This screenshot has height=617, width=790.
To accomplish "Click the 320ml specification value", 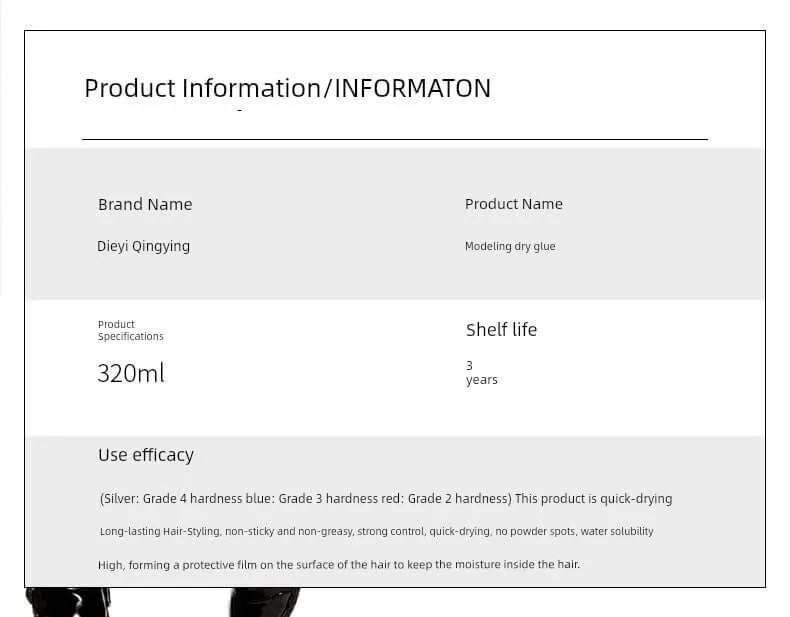I will point(130,373).
